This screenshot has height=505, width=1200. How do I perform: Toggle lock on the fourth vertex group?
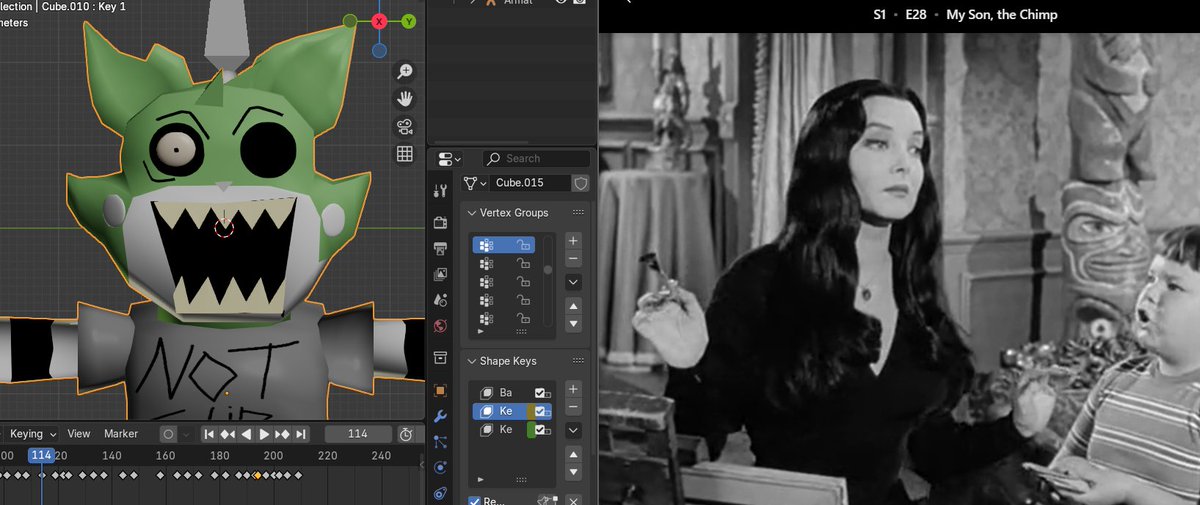[522, 300]
